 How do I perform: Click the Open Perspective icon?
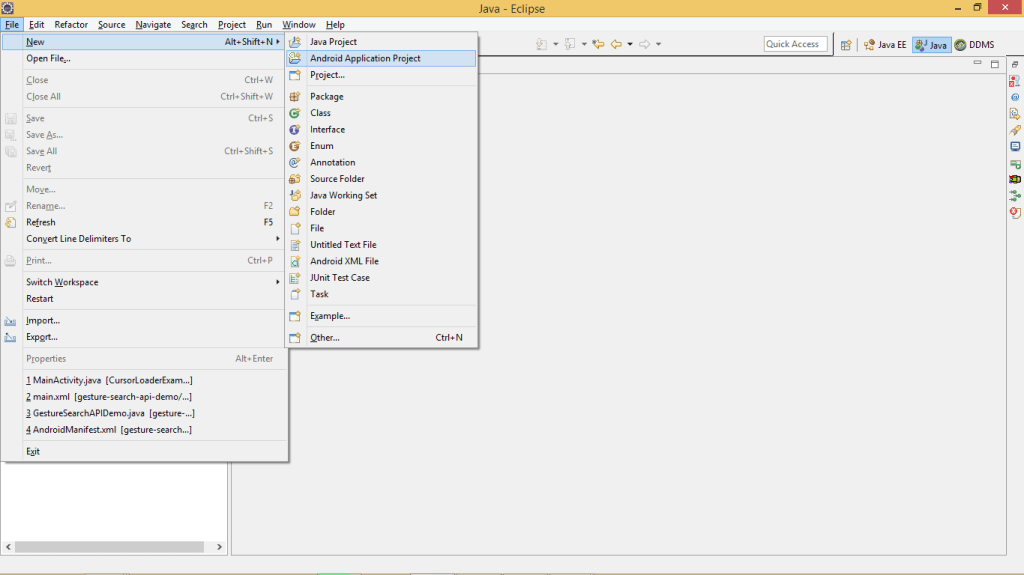pos(846,44)
